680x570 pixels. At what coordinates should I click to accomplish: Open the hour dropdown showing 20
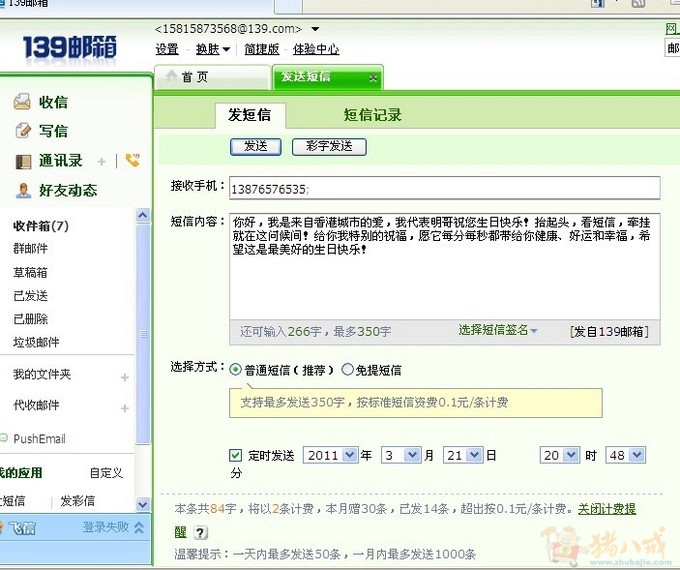(559, 455)
